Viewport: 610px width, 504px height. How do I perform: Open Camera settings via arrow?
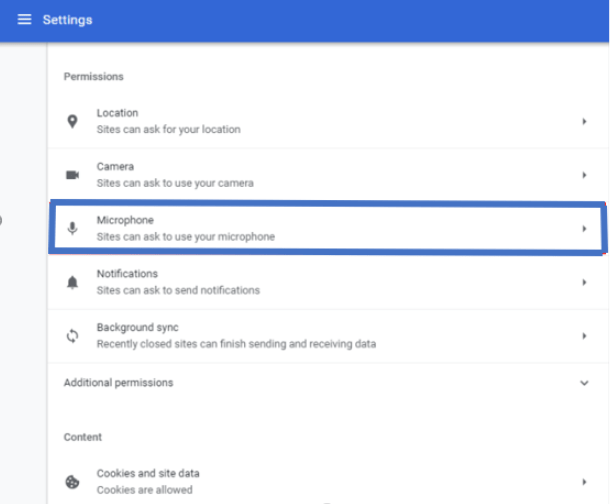point(584,175)
